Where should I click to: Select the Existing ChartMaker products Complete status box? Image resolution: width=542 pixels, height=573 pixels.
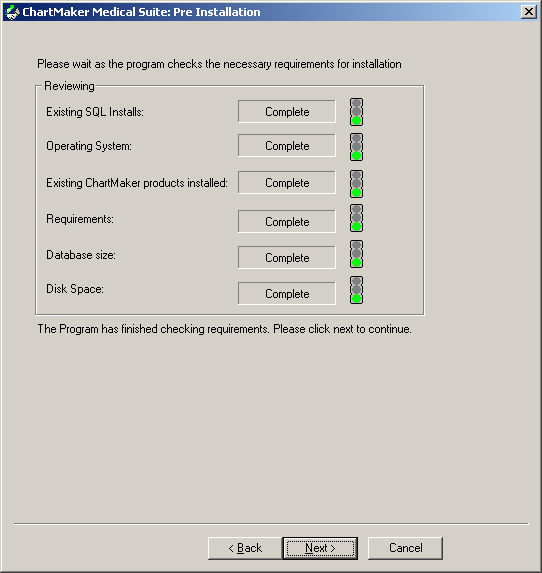287,182
